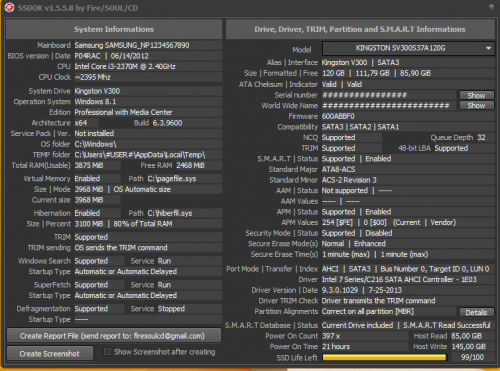Show the drive Serial number
This screenshot has width=500, height=371.
click(x=476, y=95)
